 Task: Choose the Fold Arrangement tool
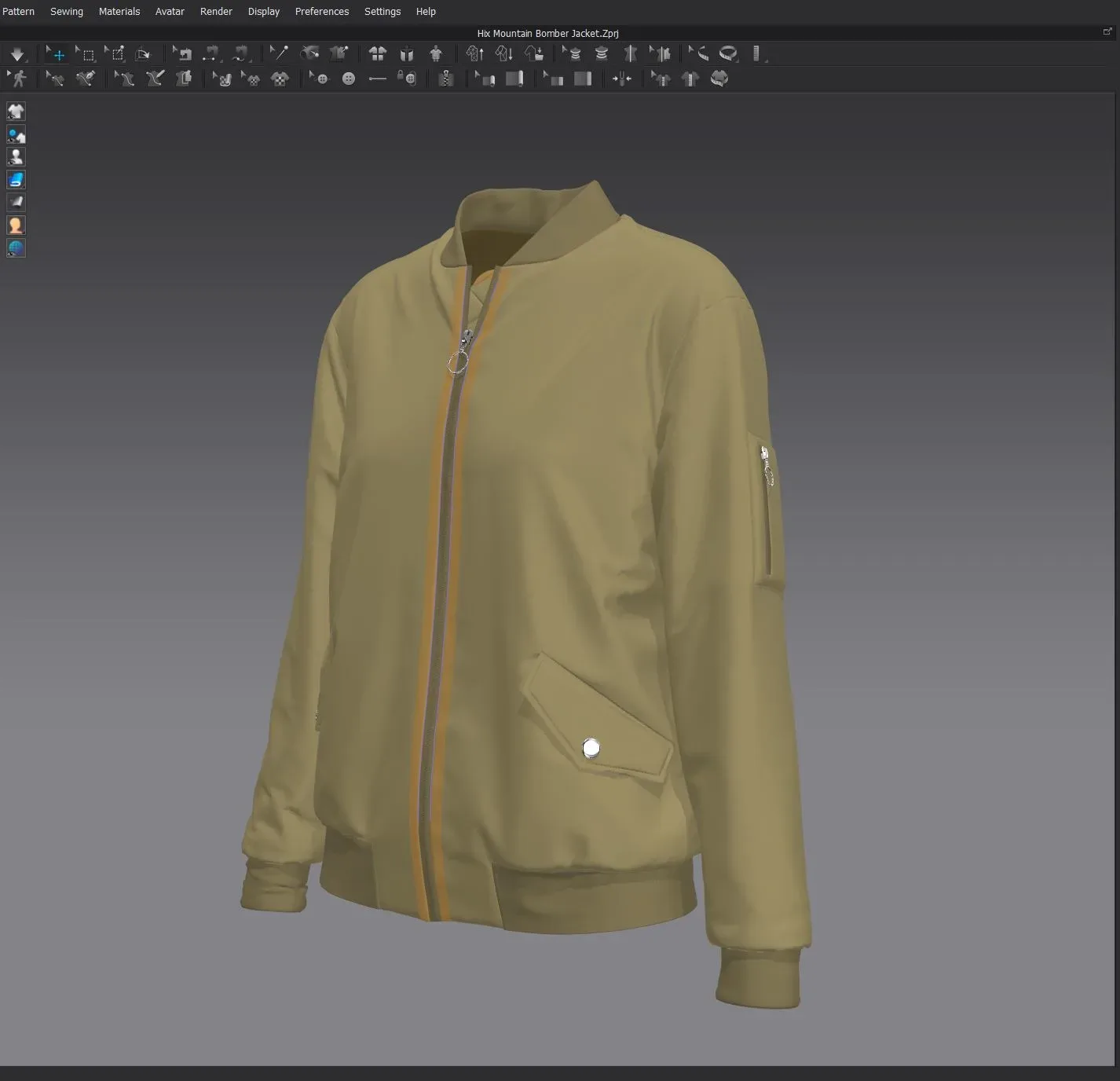(144, 54)
